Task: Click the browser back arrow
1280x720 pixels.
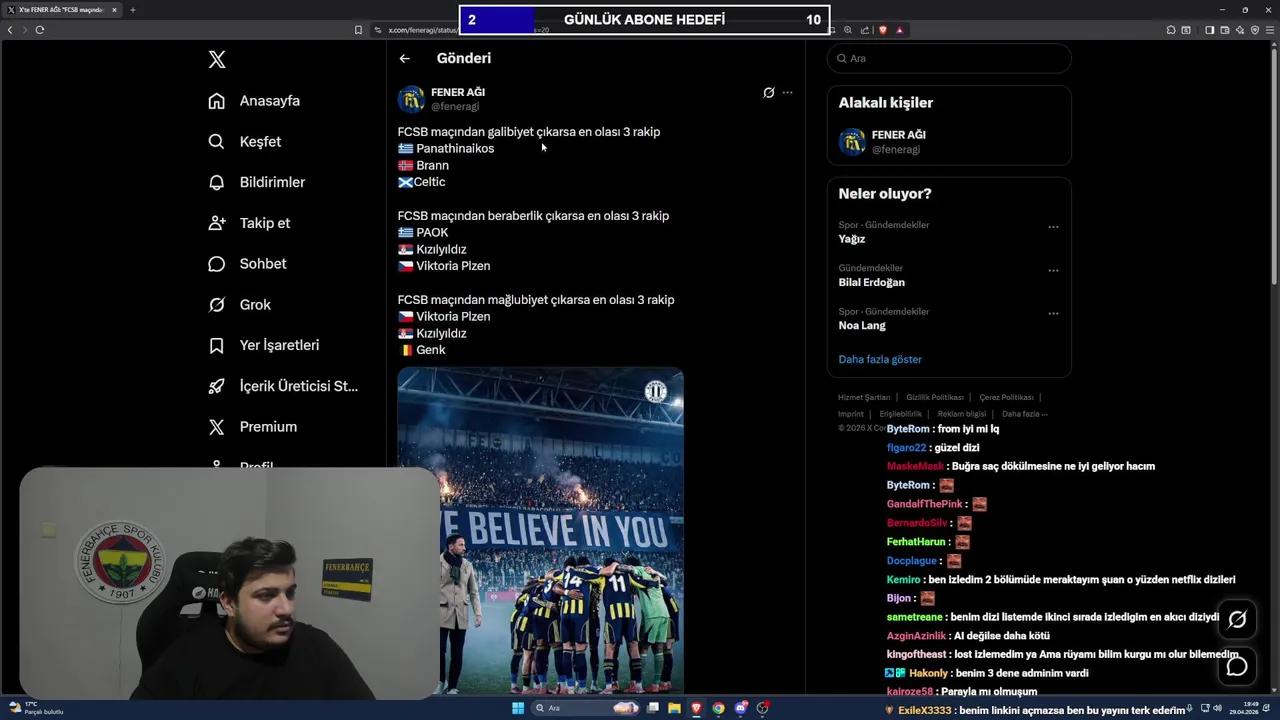Action: [10, 30]
